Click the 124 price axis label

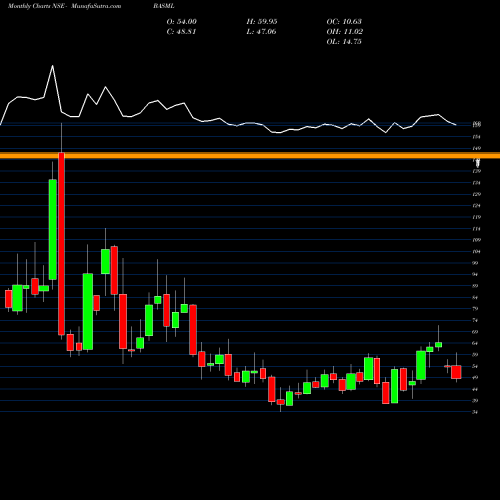[477, 206]
